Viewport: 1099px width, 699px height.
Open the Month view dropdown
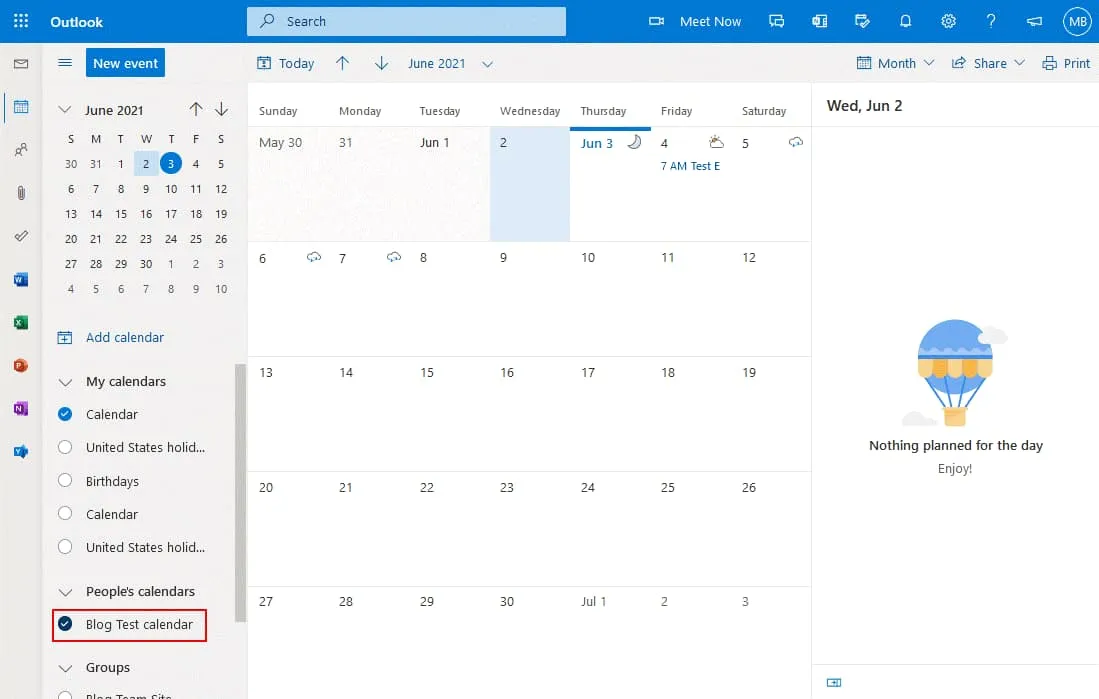tap(896, 63)
